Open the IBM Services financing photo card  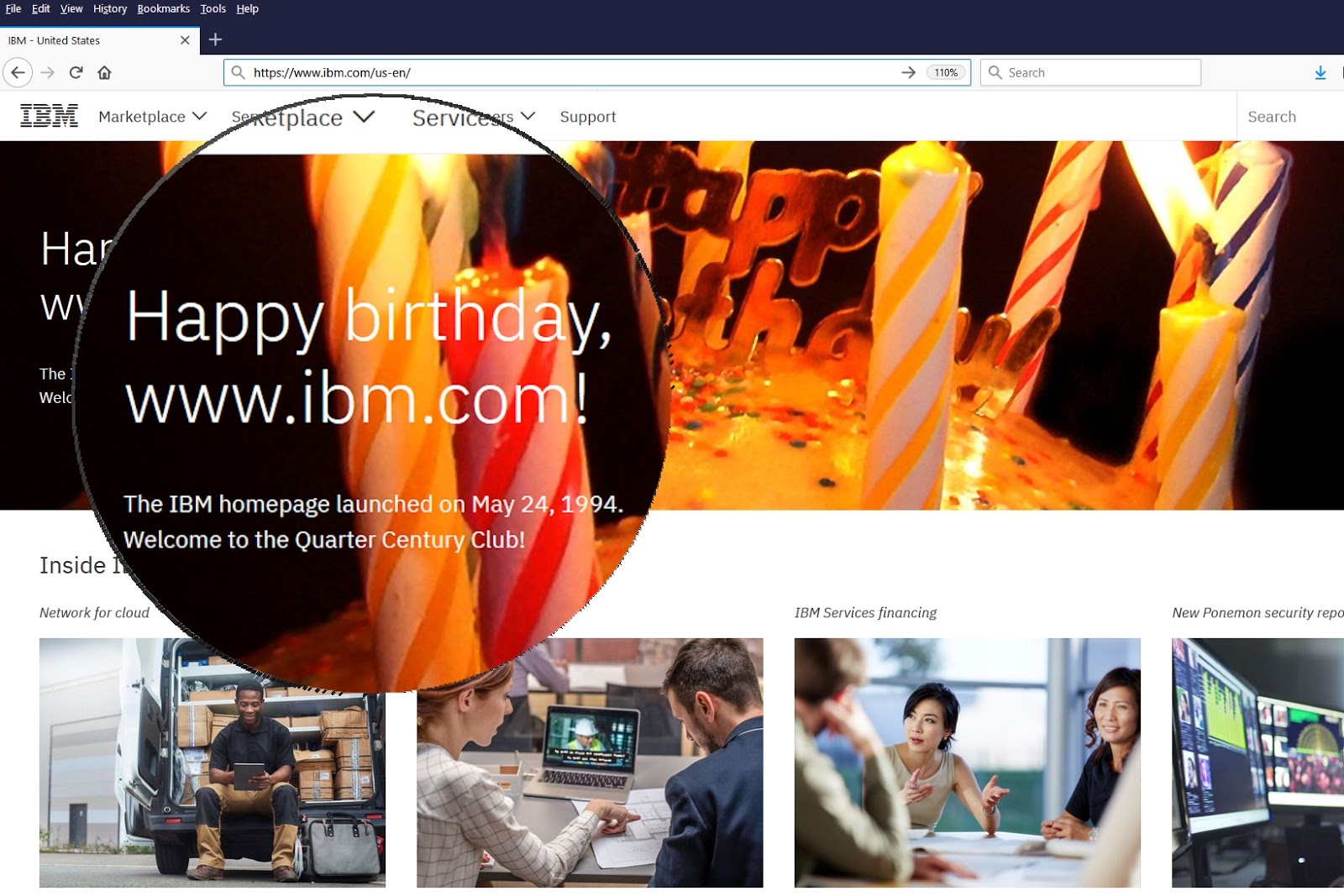[x=968, y=762]
